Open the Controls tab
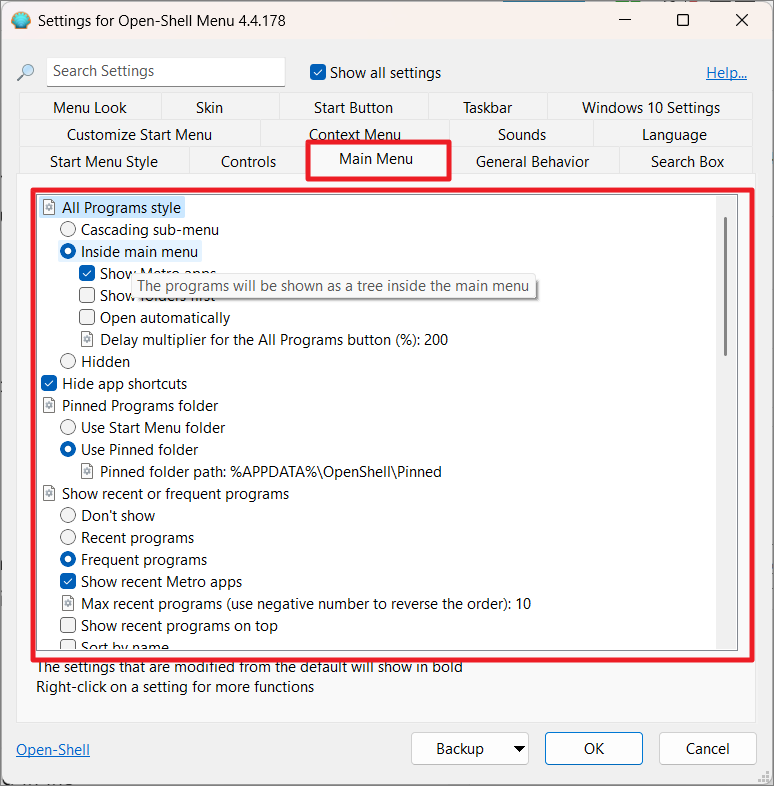The width and height of the screenshot is (774, 786). point(248,161)
